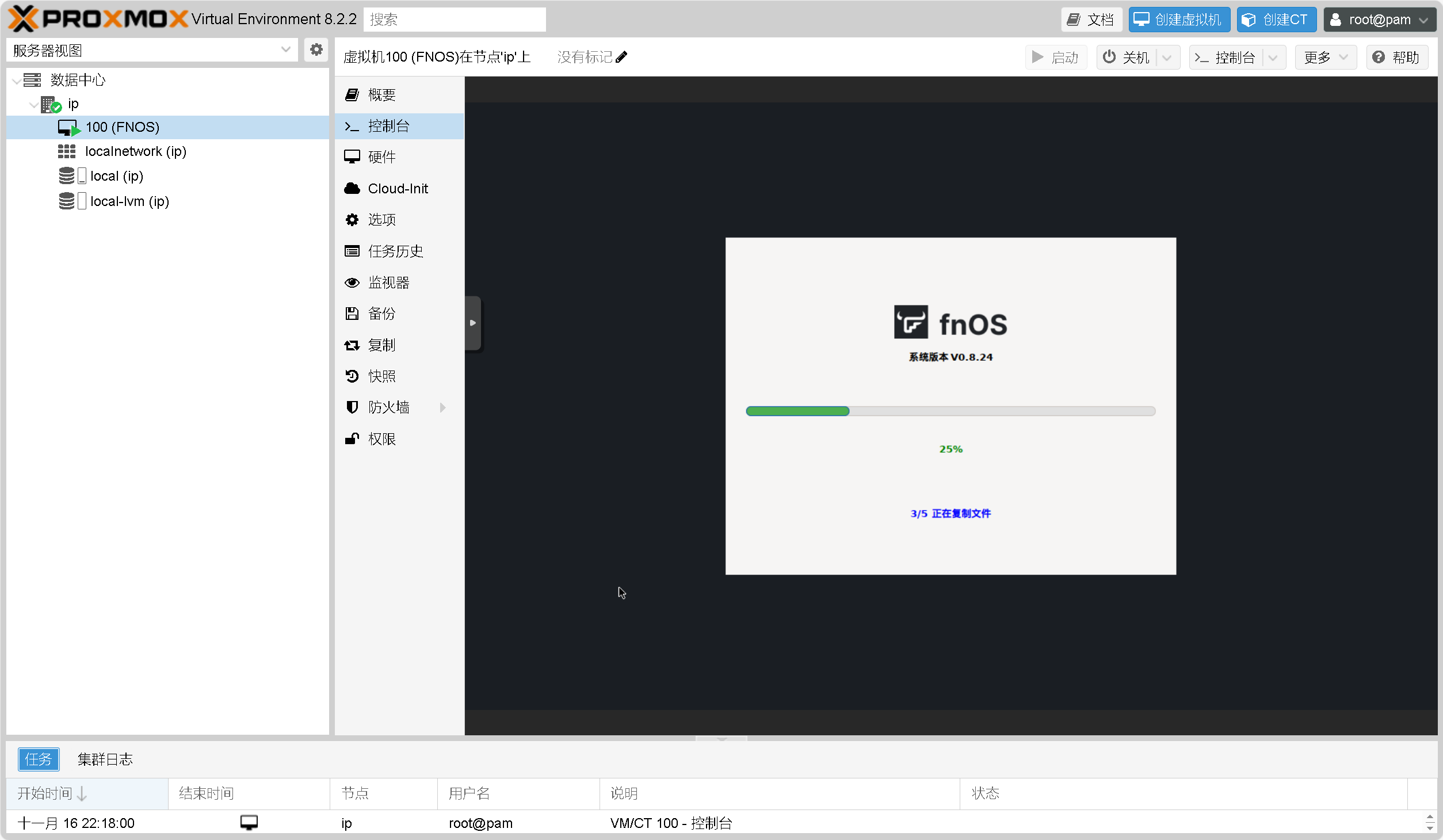
Task: Open the server view settings gear
Action: click(x=316, y=50)
